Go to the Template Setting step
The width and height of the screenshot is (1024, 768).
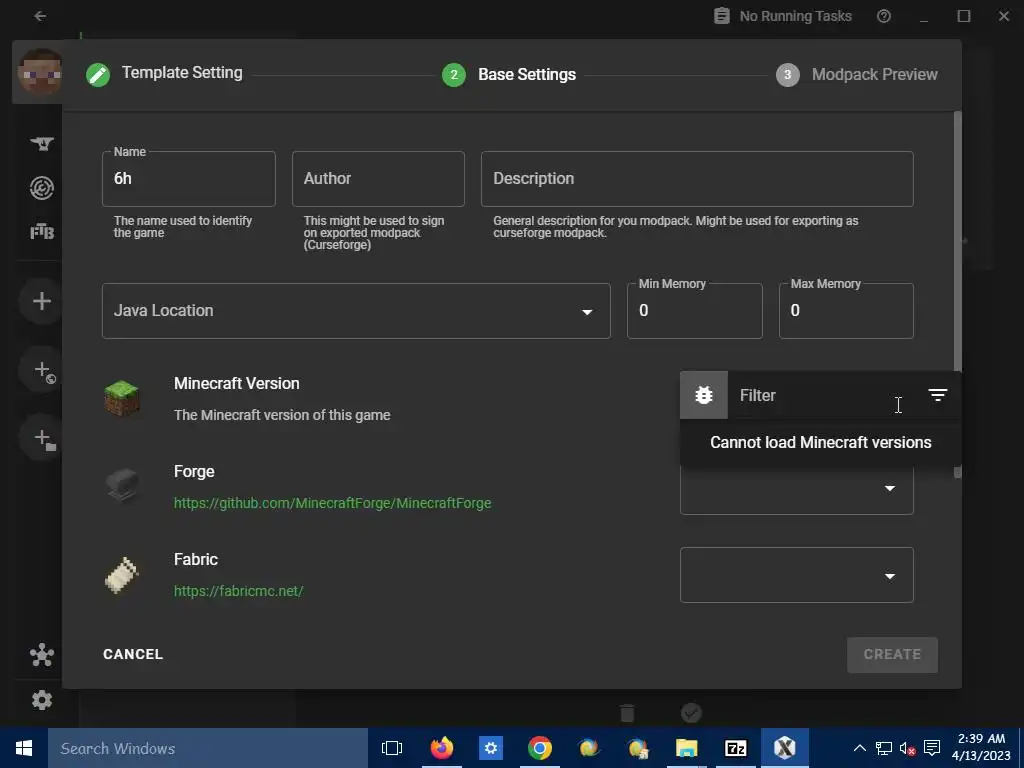click(x=182, y=72)
